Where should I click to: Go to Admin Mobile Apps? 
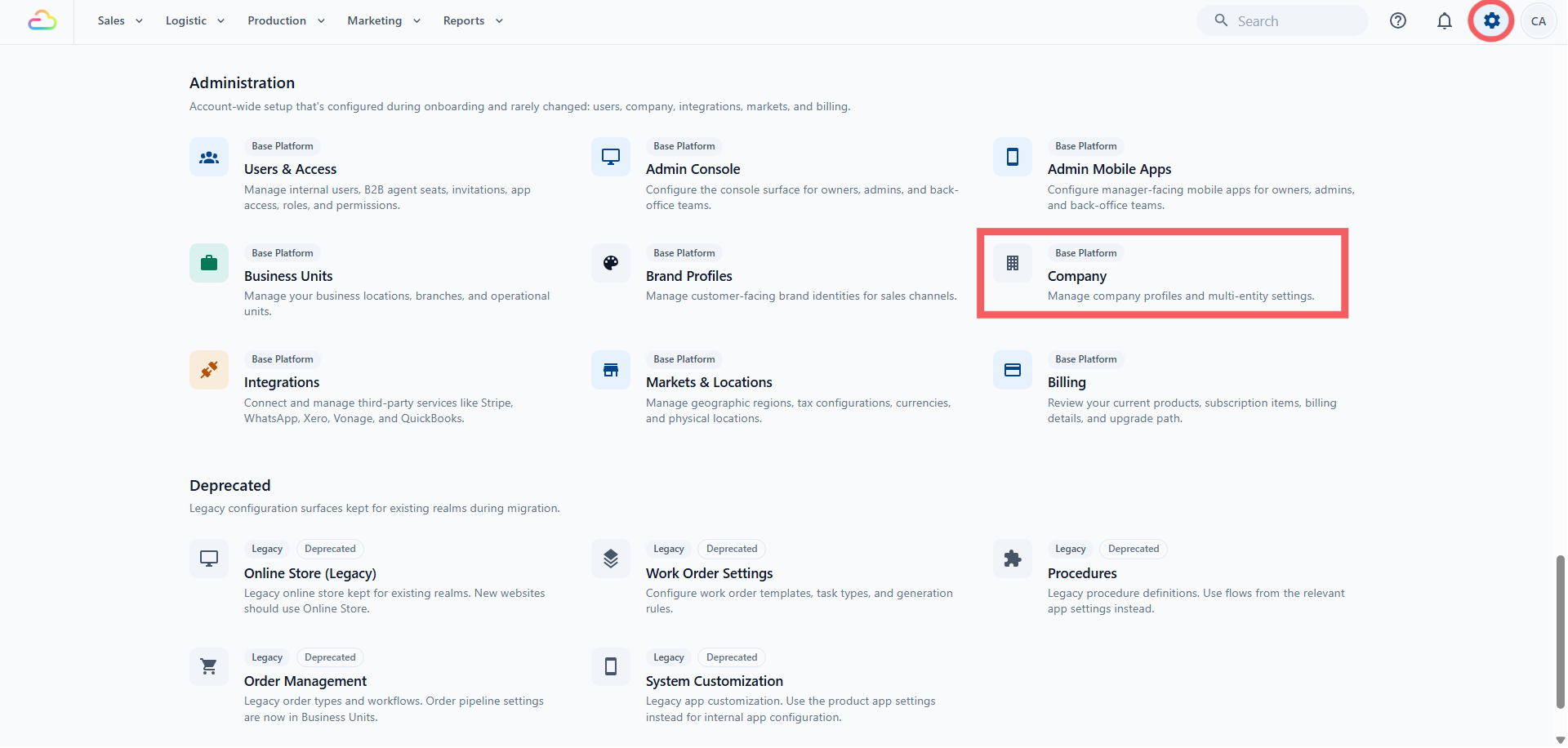pos(1109,169)
